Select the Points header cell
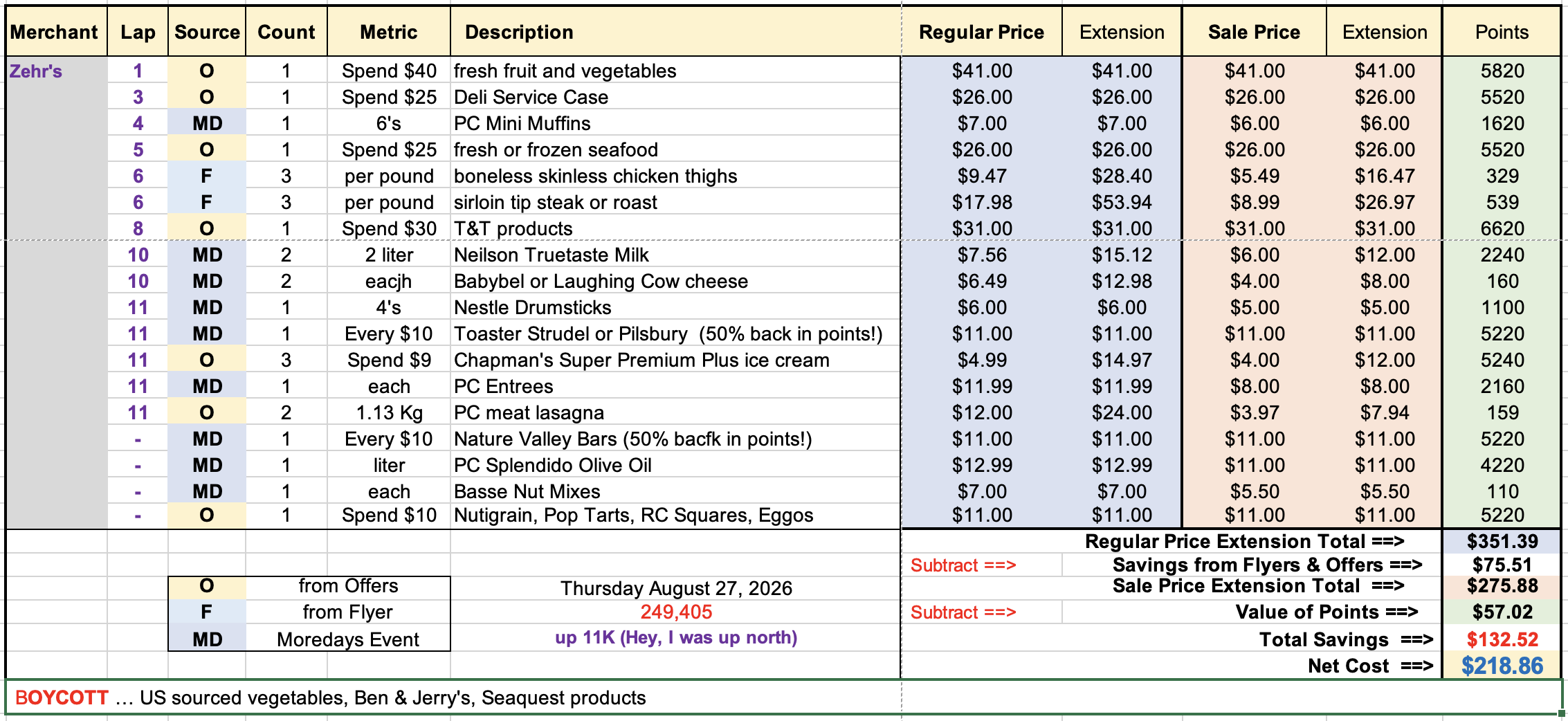This screenshot has height=721, width=1568. point(1502,32)
